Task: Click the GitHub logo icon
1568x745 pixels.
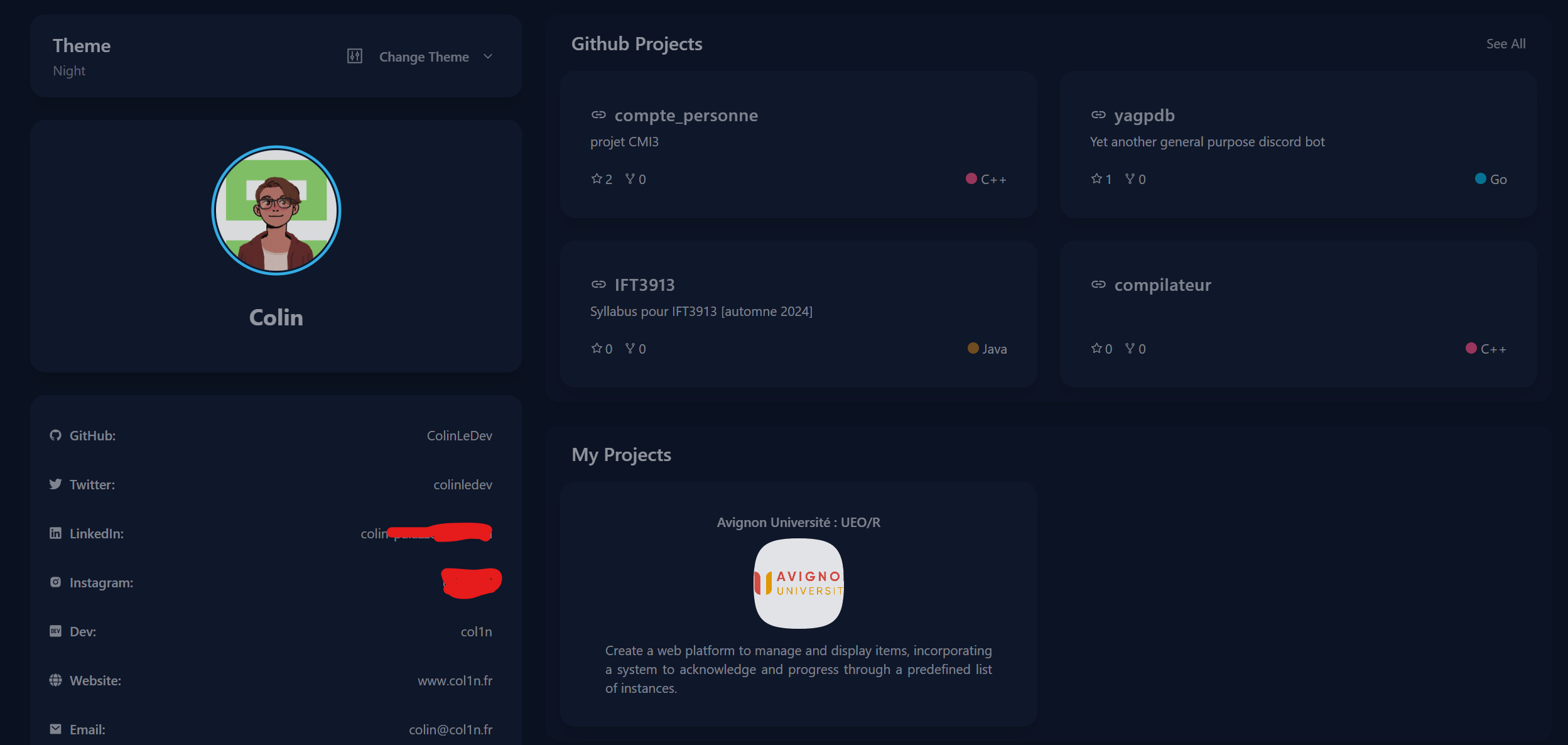Action: pos(56,435)
